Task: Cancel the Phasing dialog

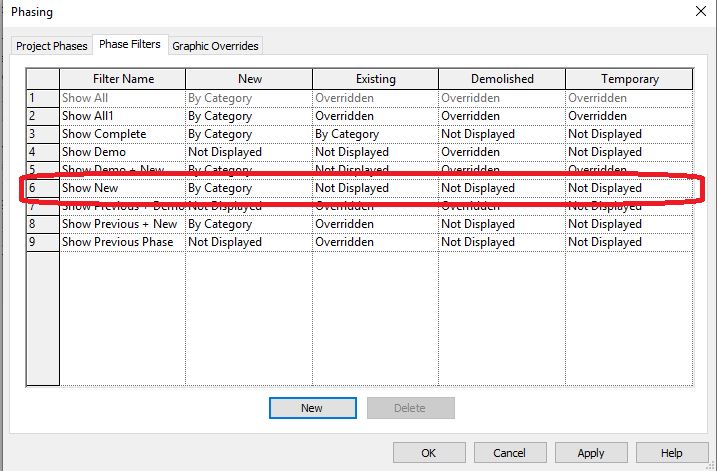Action: coord(510,453)
